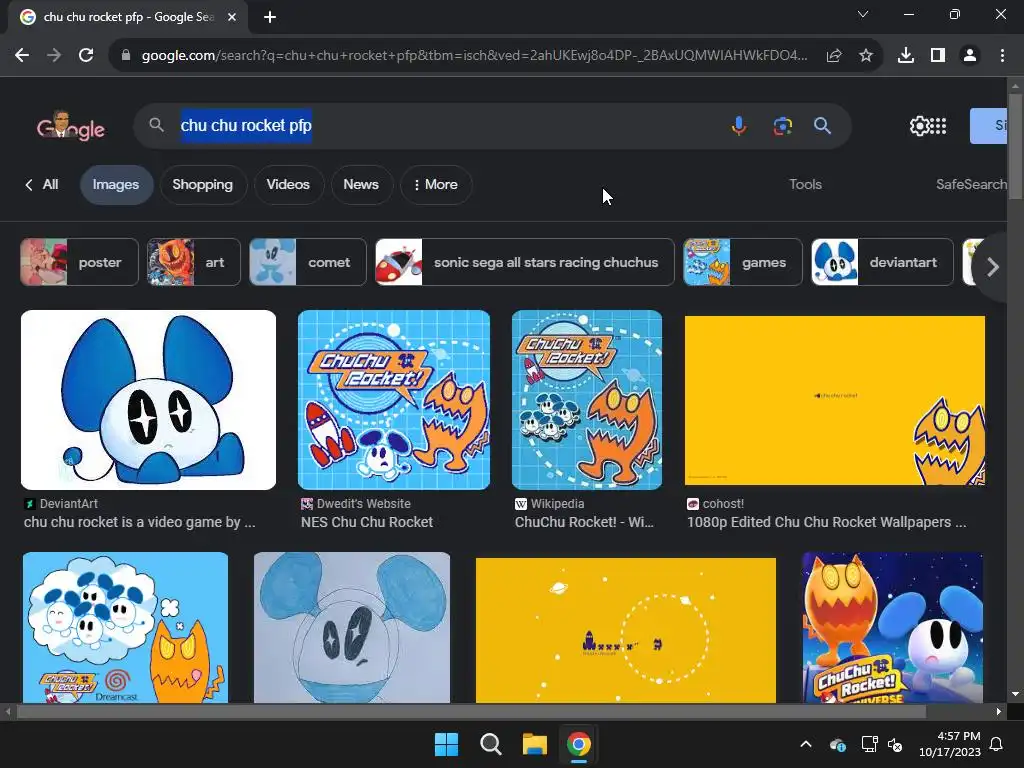Click the Sign in button
The image size is (1024, 768).
989,125
